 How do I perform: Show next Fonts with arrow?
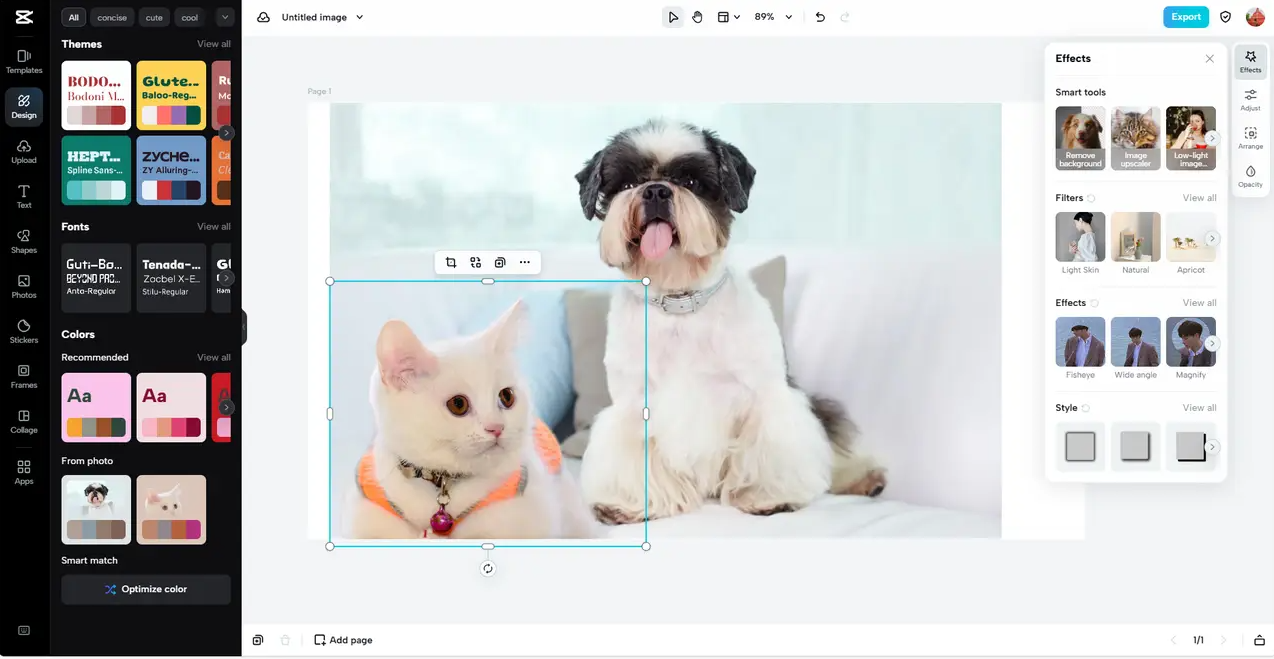227,278
